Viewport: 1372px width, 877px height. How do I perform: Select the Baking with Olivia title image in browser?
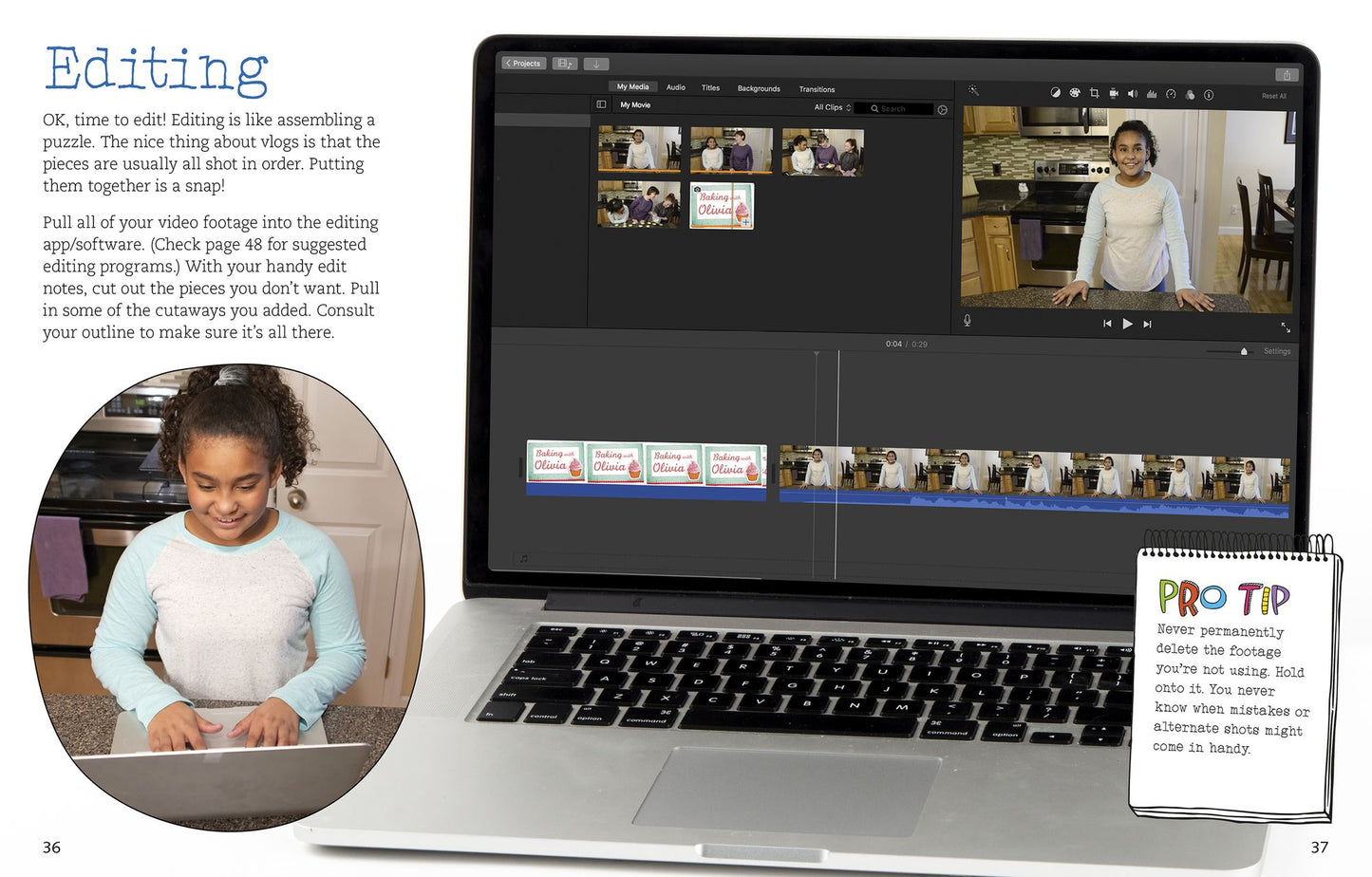coord(722,206)
